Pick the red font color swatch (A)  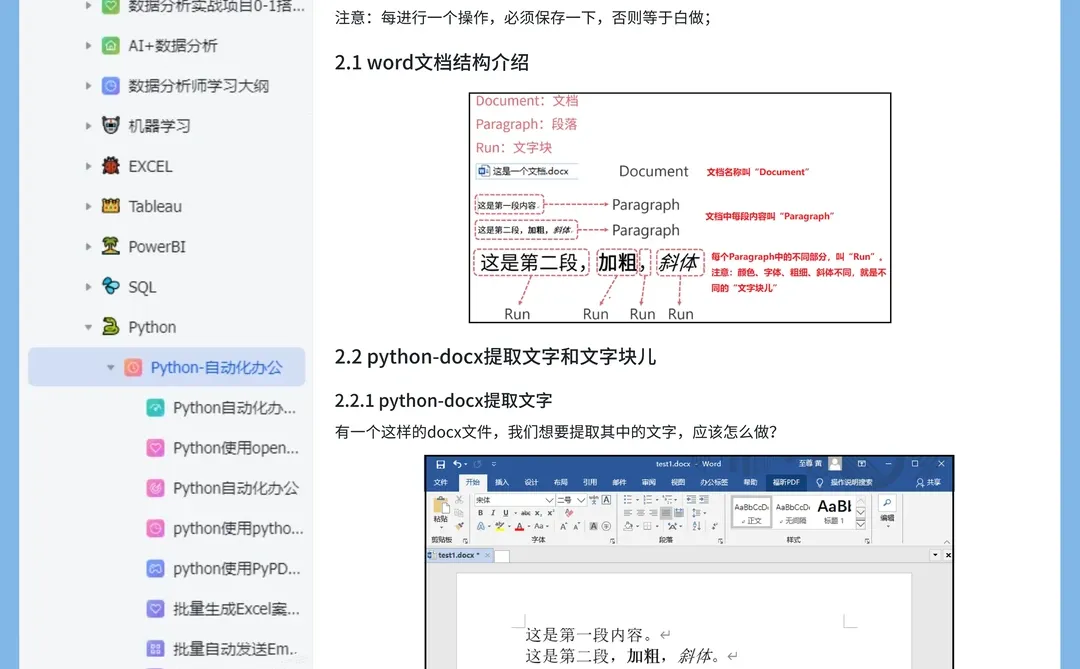[518, 527]
